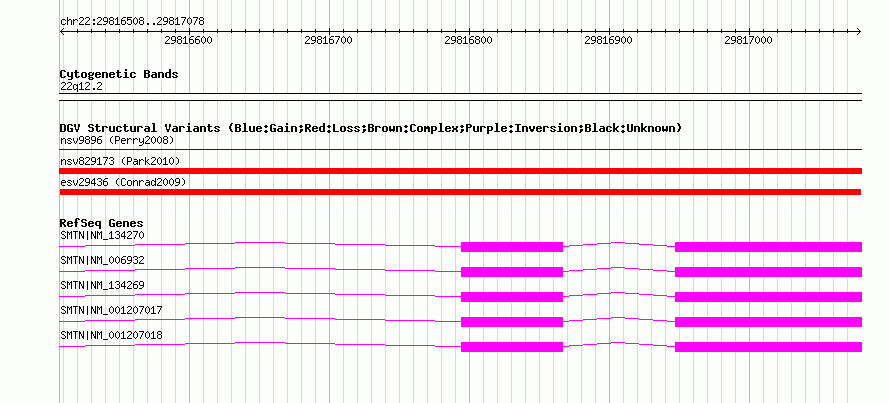Select the DGV Structural Variants track title
The width and height of the screenshot is (890, 403).
pyautogui.click(x=371, y=128)
